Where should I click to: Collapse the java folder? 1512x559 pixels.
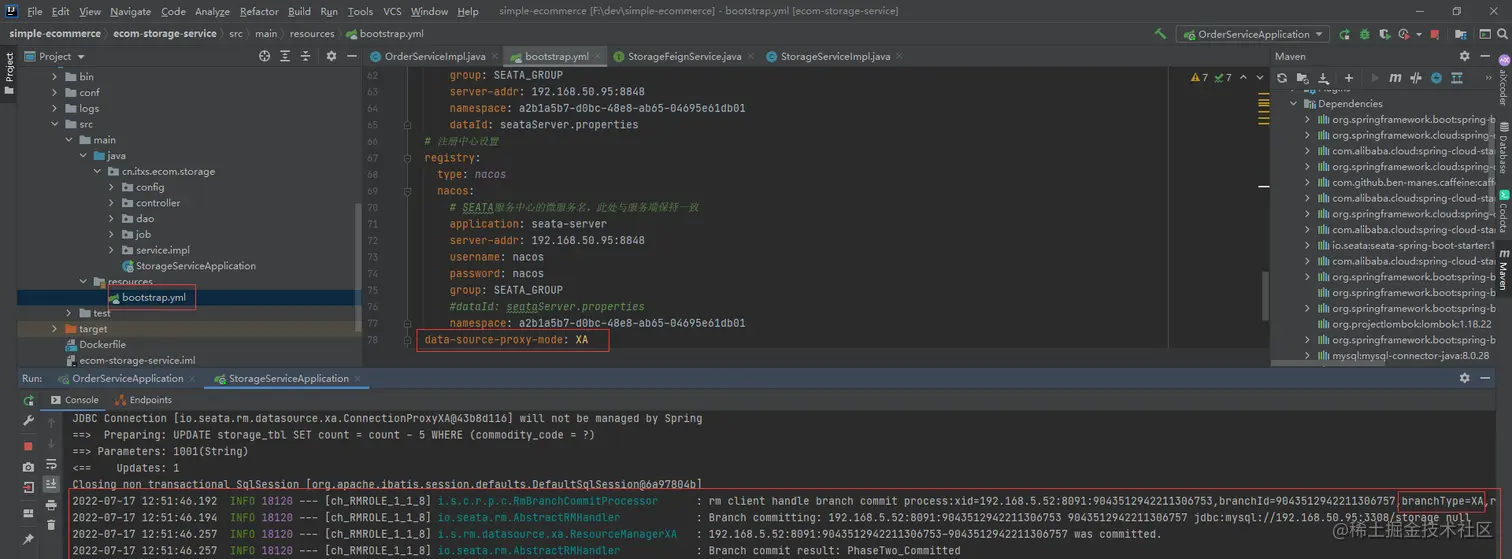84,156
